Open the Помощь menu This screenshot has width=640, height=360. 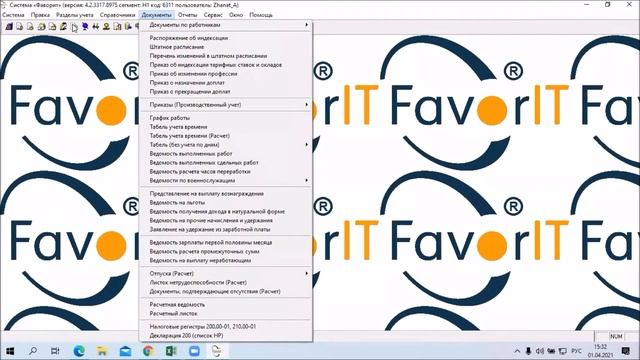pos(261,15)
